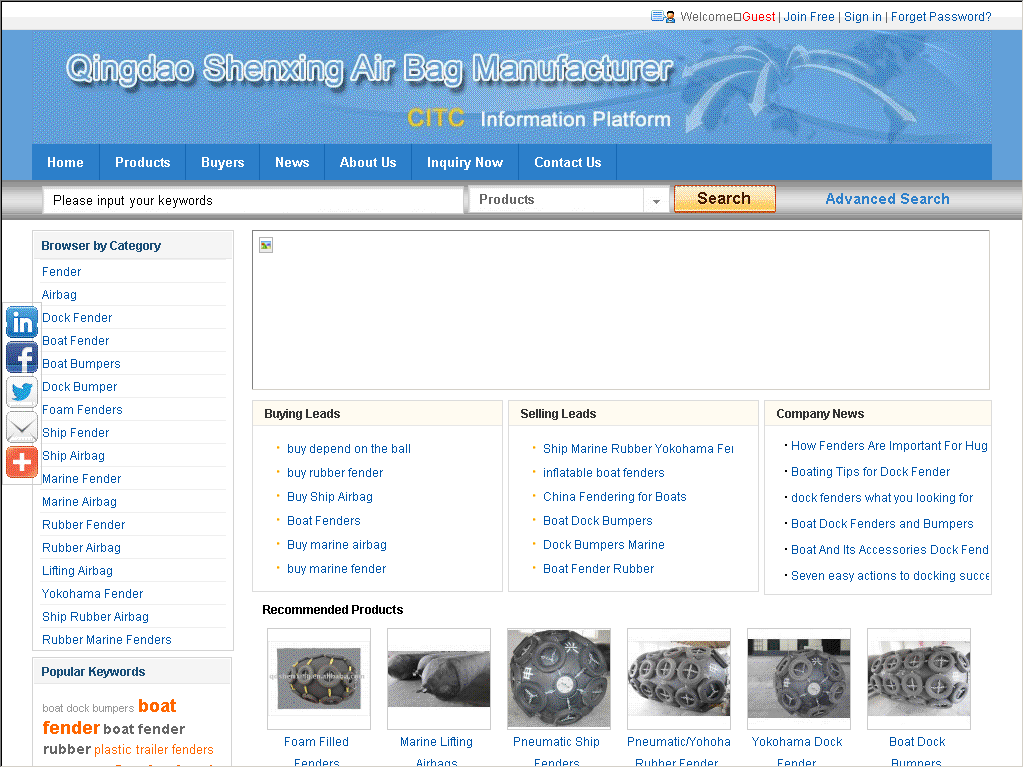
Task: Open the Boat Dock Bumpers product thumbnail
Action: (919, 679)
